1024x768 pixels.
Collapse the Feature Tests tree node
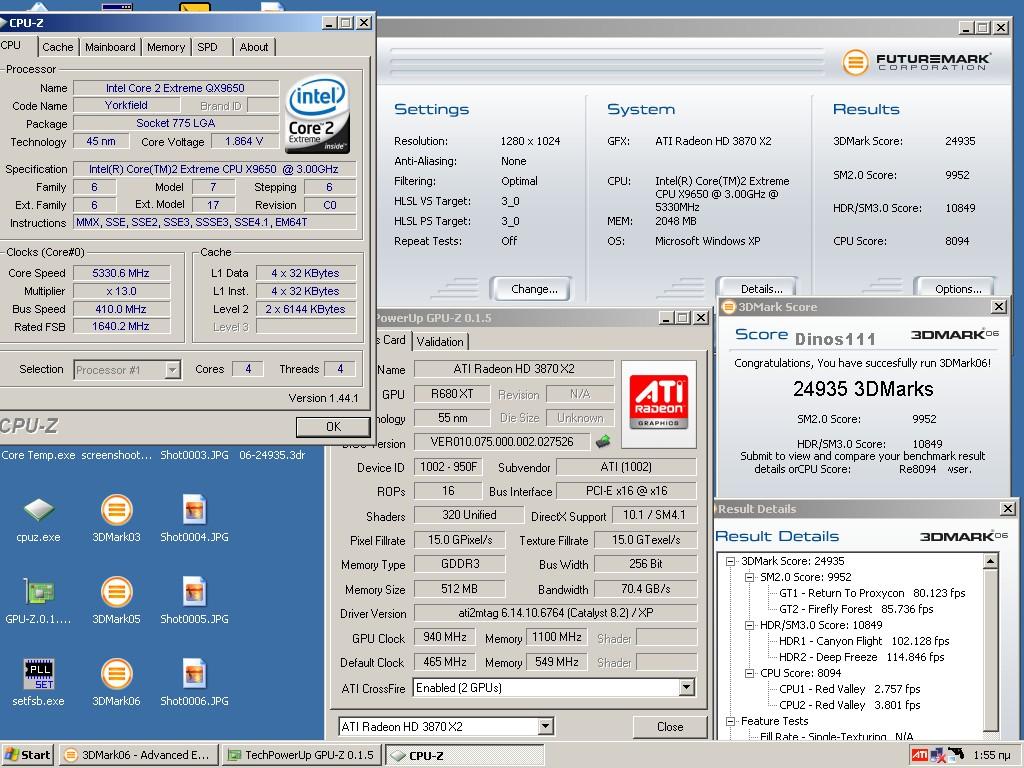(x=731, y=721)
